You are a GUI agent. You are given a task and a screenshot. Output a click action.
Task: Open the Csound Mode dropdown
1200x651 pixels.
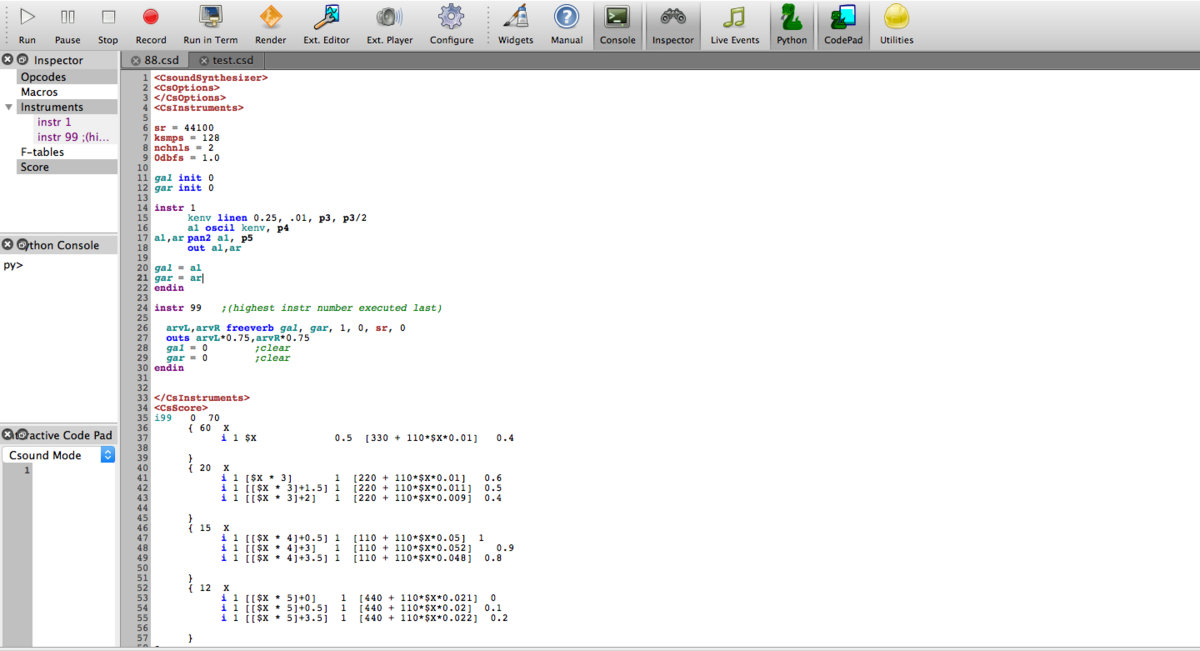pyautogui.click(x=108, y=455)
